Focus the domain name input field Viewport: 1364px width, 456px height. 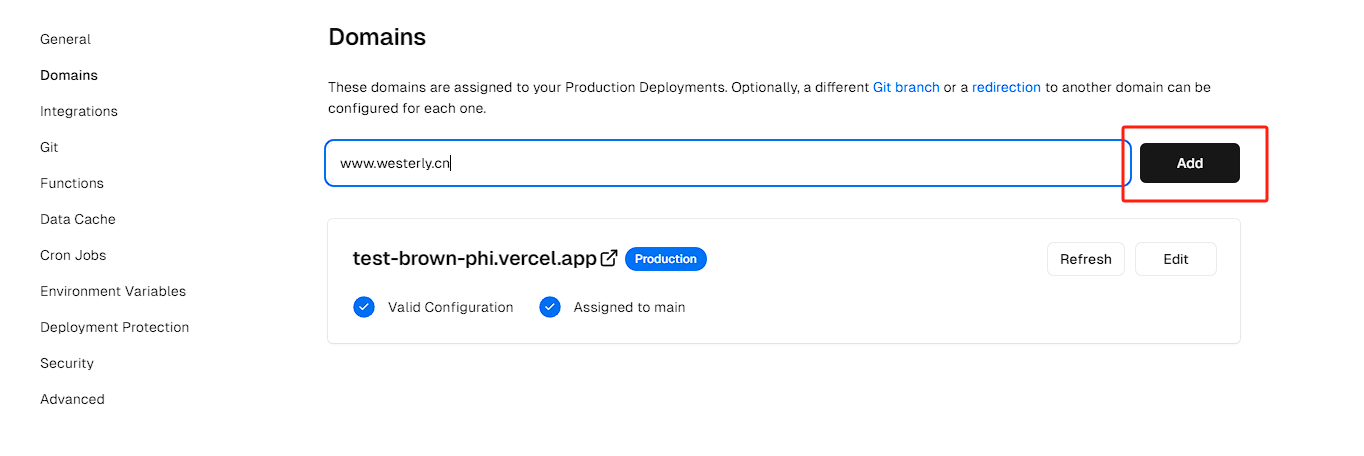point(727,163)
